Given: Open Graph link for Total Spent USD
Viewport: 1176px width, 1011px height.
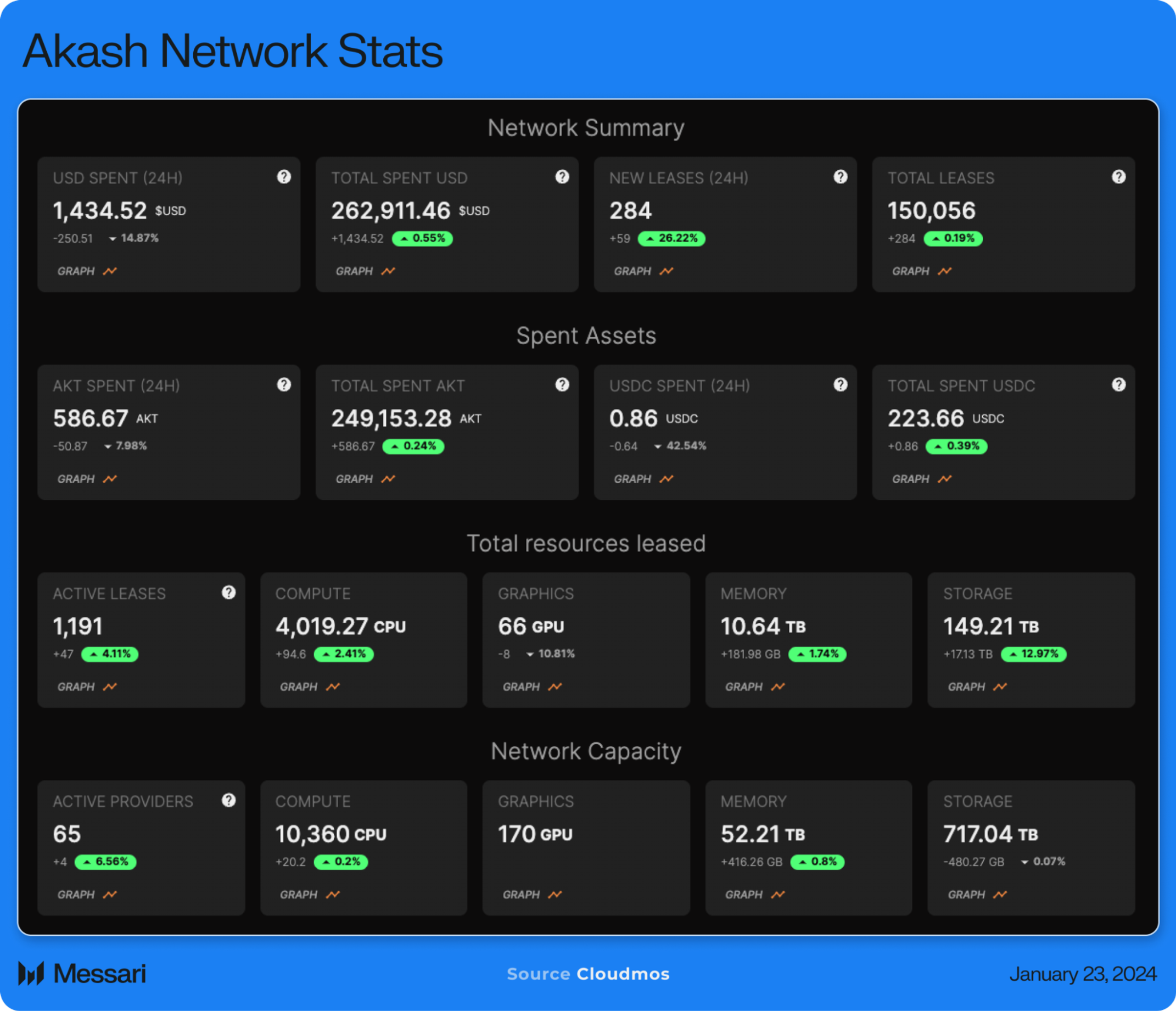Looking at the screenshot, I should (x=365, y=271).
